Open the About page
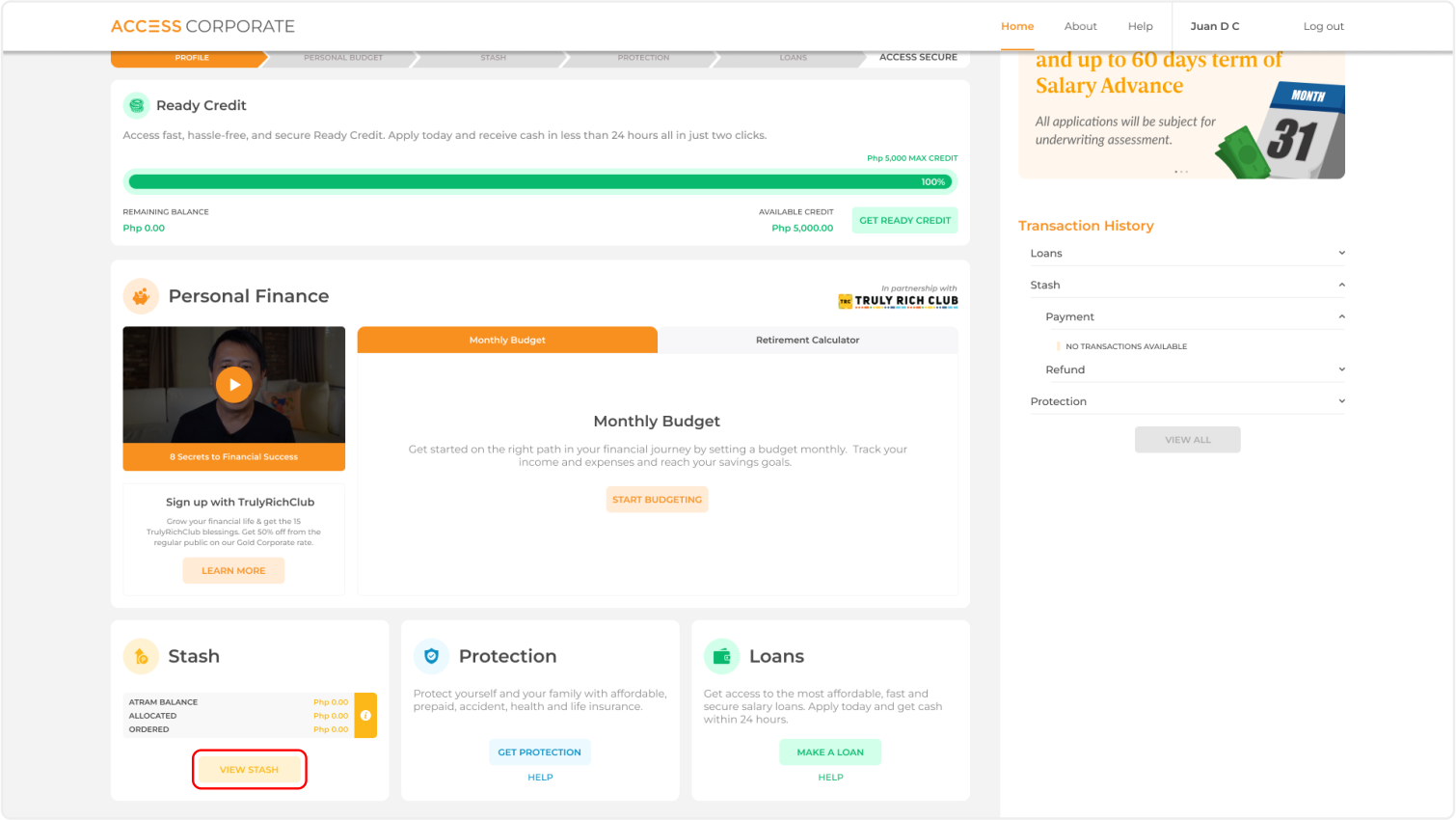This screenshot has width=1456, height=820. (1081, 26)
